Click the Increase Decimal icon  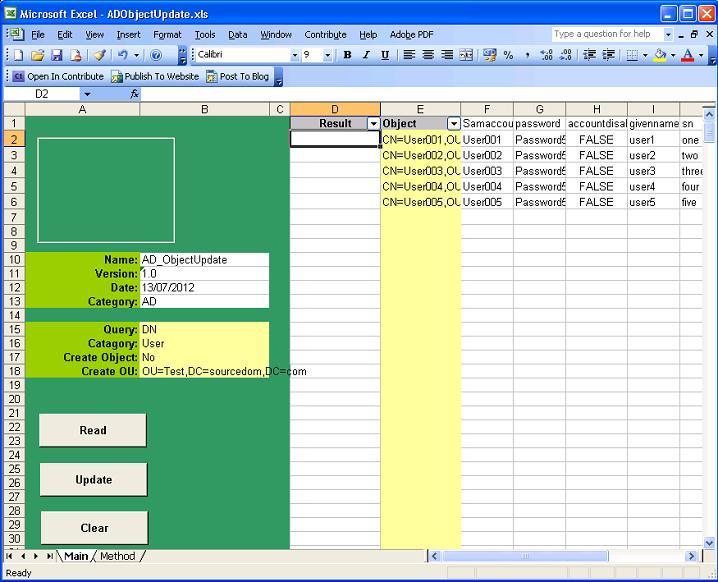point(546,55)
